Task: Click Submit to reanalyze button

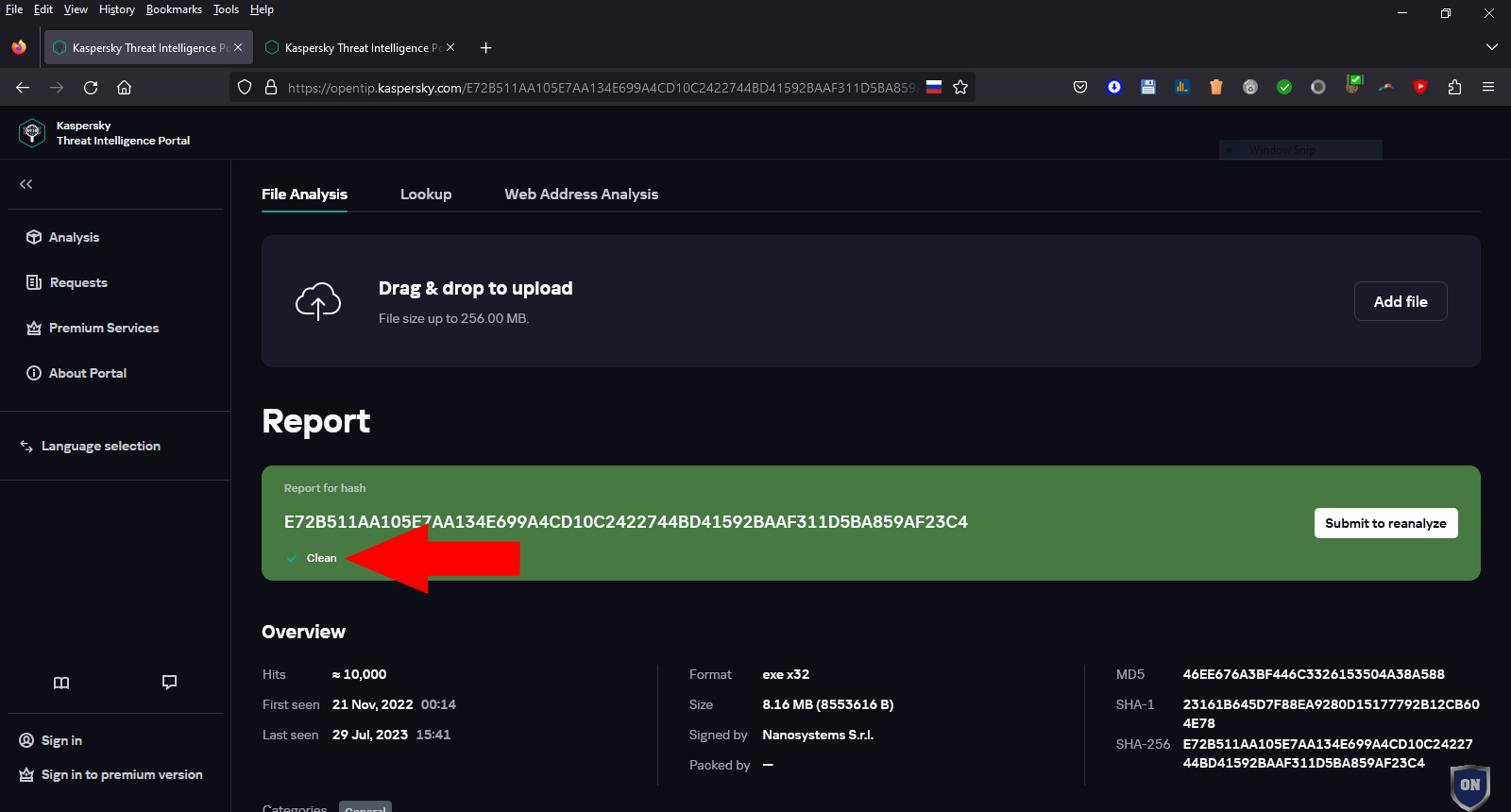Action: point(1386,523)
